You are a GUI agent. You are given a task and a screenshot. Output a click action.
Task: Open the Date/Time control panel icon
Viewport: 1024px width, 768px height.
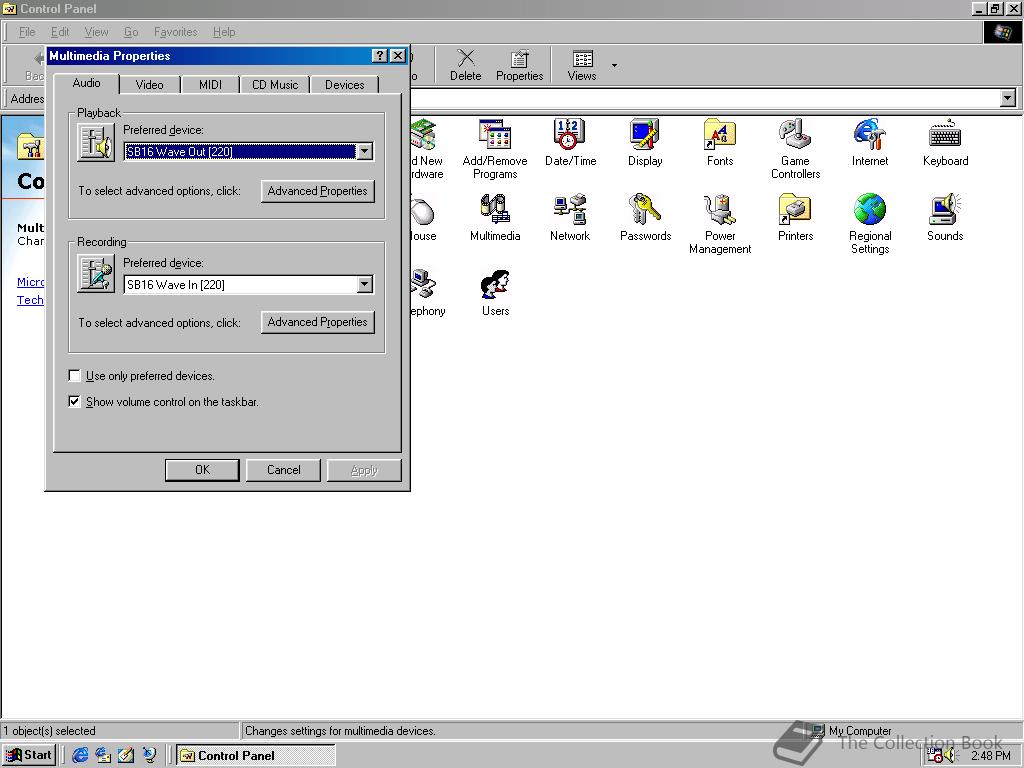click(x=570, y=142)
